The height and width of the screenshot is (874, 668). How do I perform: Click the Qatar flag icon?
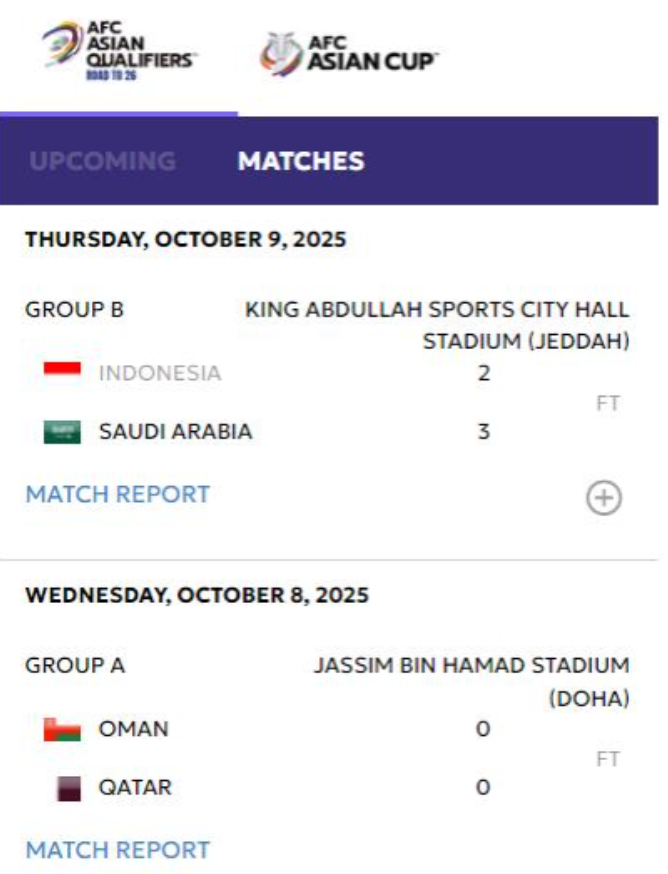pyautogui.click(x=68, y=788)
